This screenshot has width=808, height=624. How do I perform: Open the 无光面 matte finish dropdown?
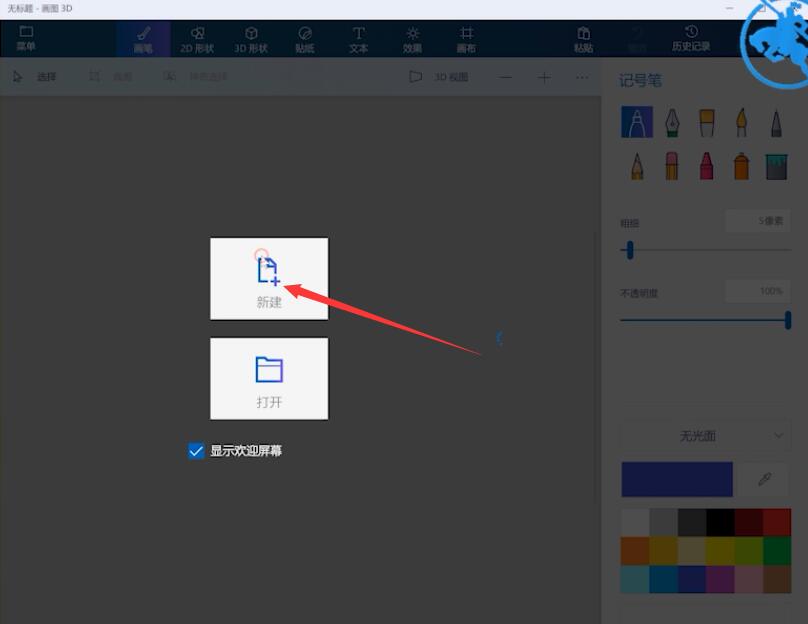(704, 436)
